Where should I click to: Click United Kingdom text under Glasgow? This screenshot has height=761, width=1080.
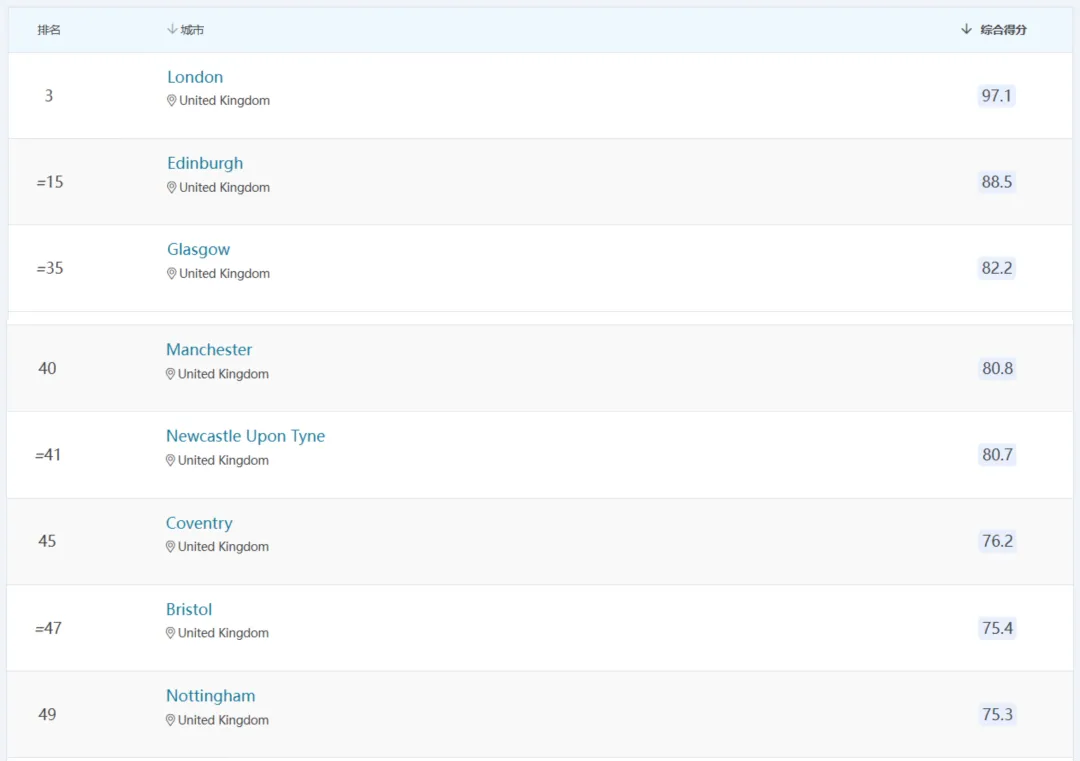[x=225, y=273]
